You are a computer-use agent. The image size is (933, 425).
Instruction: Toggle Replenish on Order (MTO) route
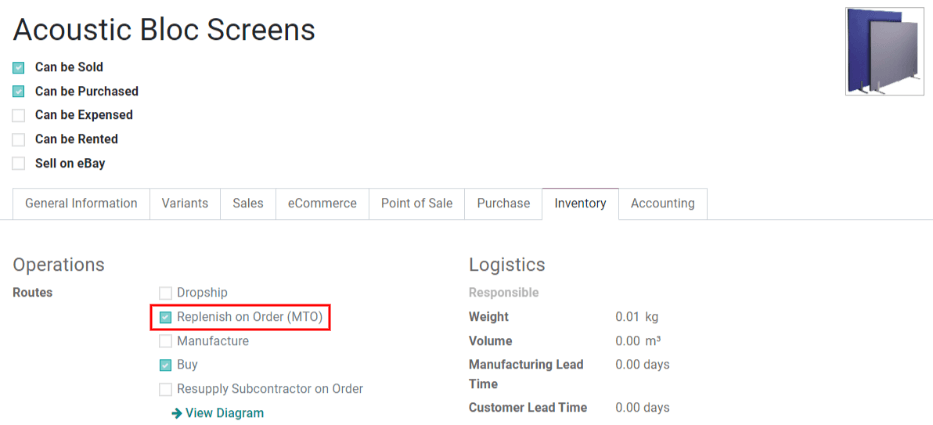[166, 318]
